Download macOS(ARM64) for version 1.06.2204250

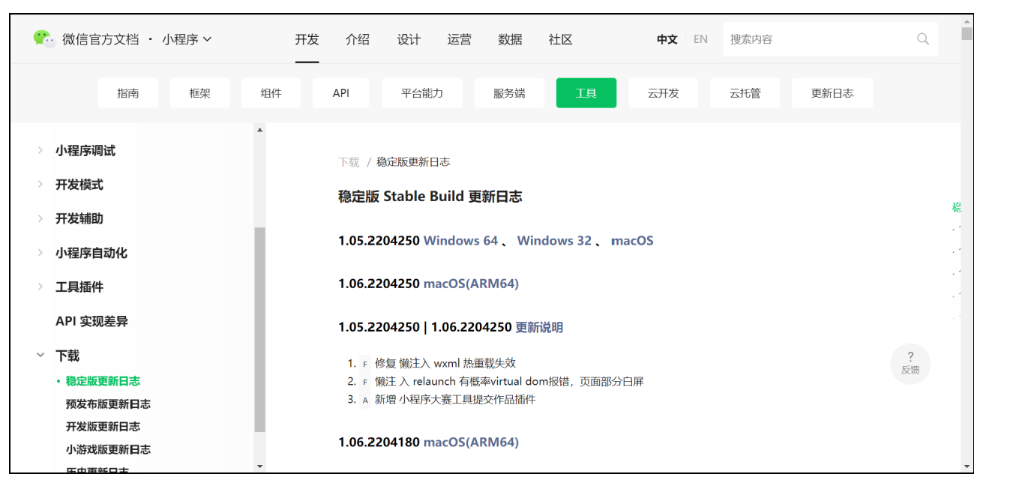471,284
